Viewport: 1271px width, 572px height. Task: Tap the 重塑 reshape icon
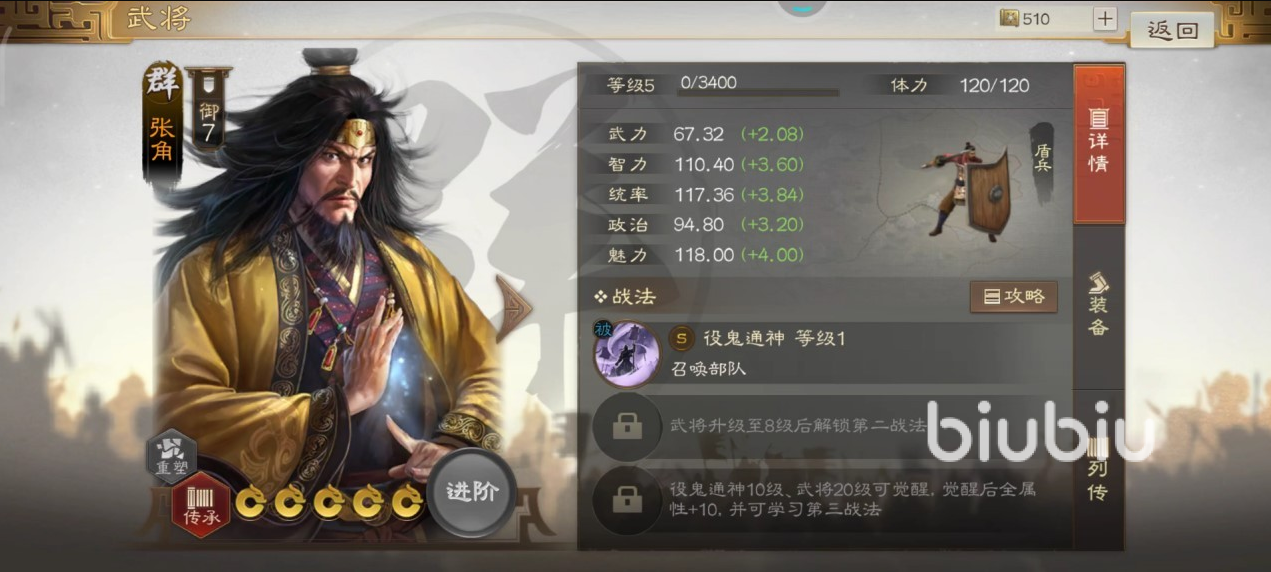pyautogui.click(x=172, y=457)
